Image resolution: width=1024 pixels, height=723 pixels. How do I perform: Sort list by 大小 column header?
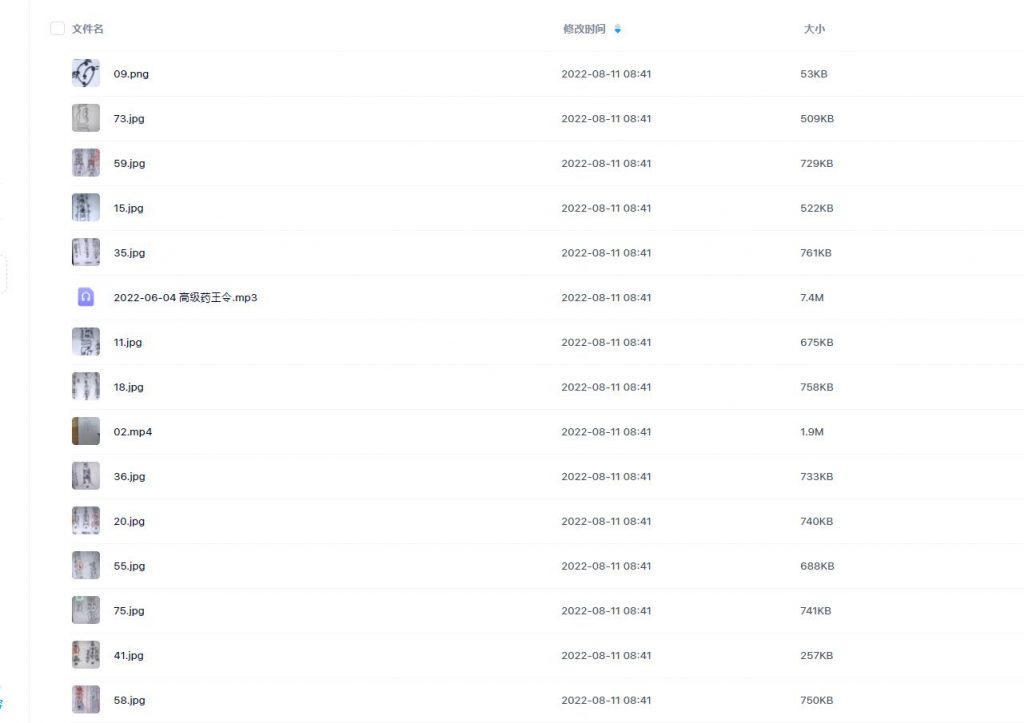pos(814,29)
